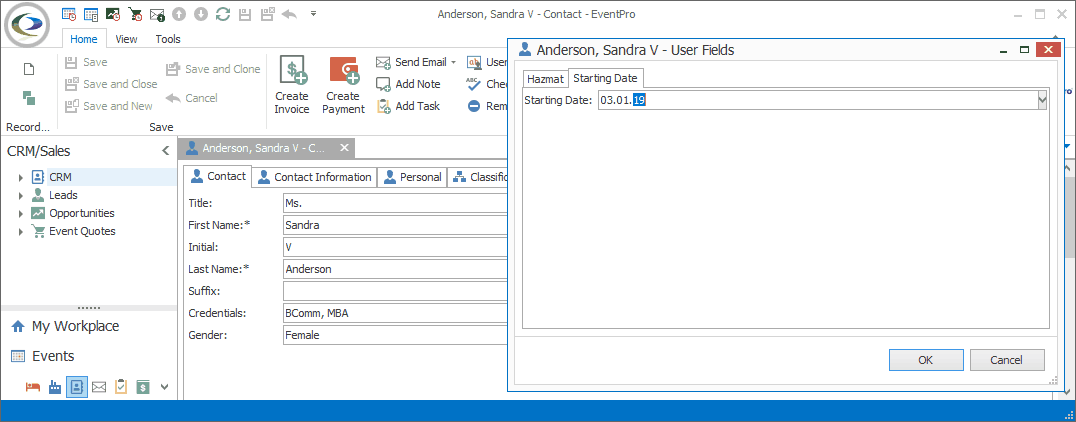Click Create Invoice in the ribbon
The image size is (1076, 422).
[292, 85]
